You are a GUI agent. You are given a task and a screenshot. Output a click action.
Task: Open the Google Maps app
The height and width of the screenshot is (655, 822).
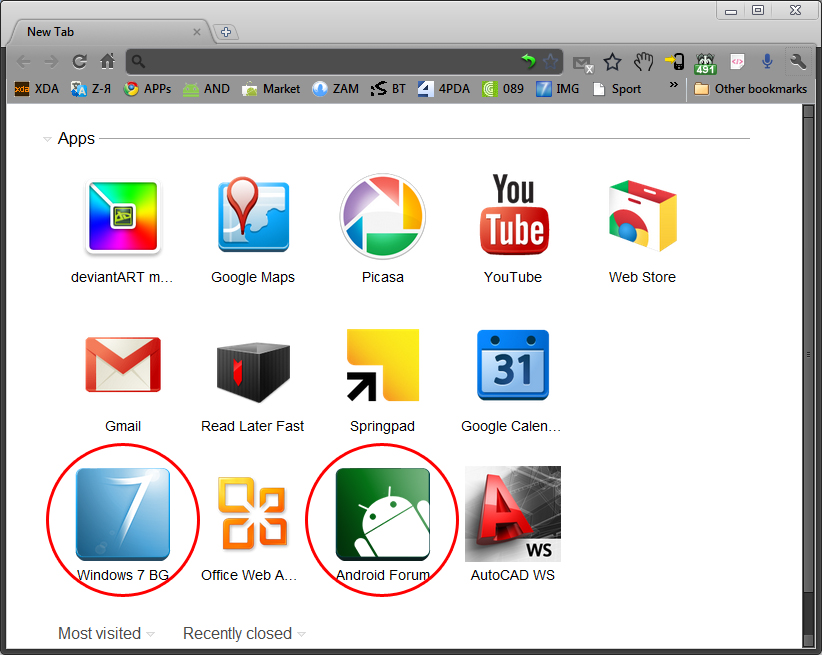pos(253,214)
